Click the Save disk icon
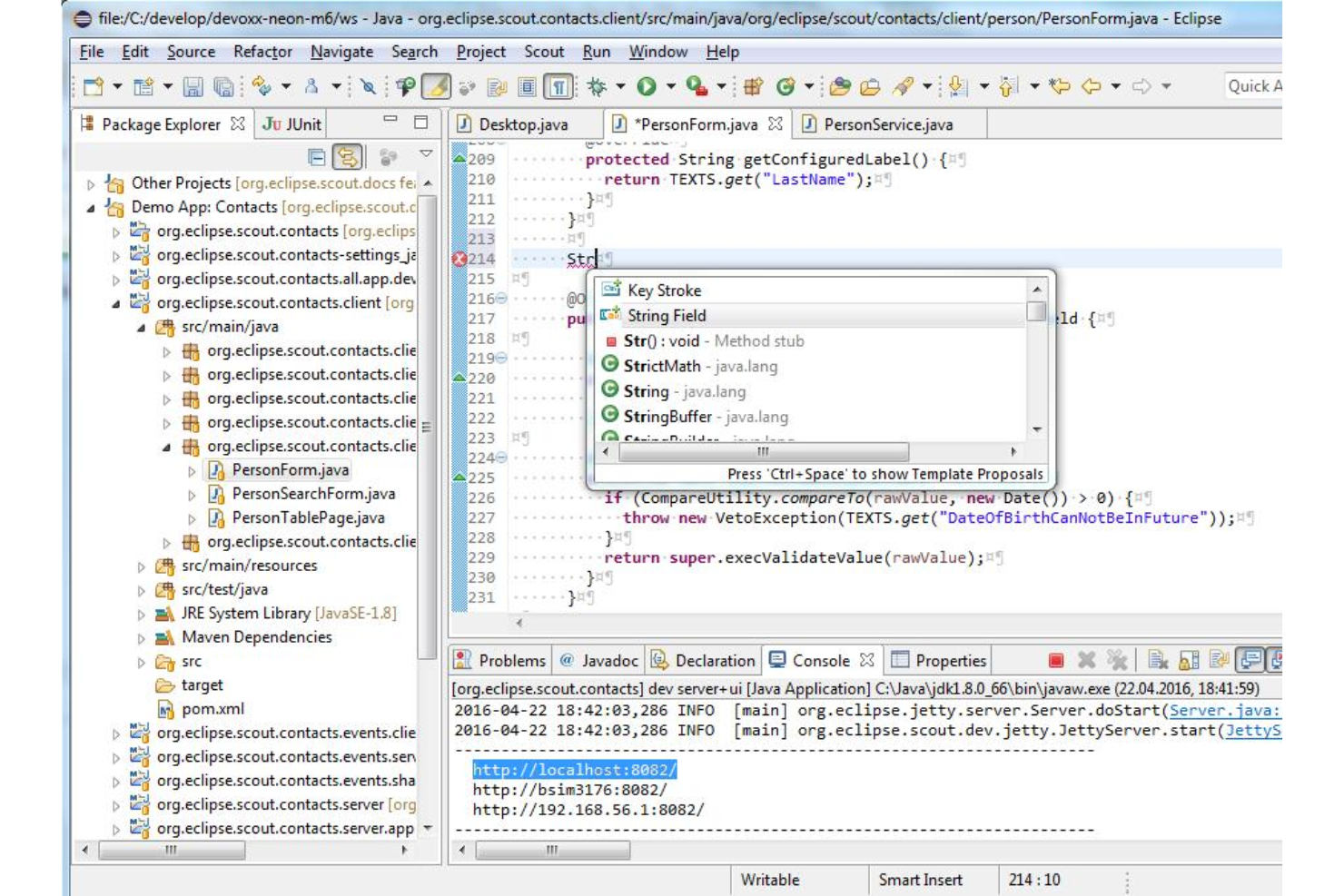This screenshot has height=896, width=1344. (193, 87)
